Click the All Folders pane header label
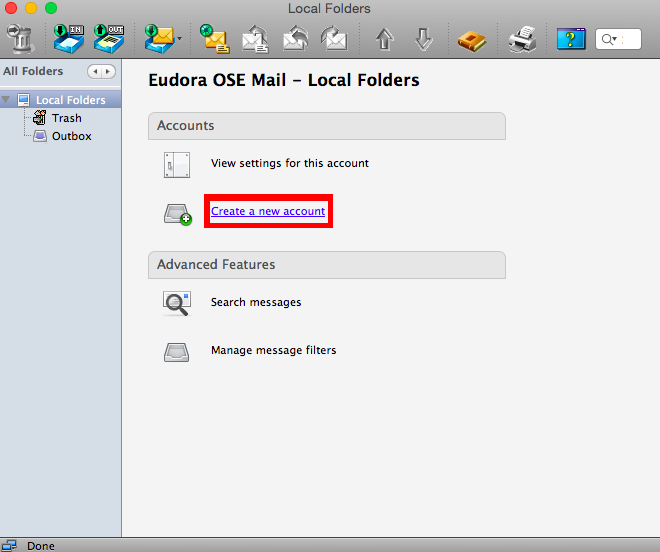Viewport: 660px width, 552px height. tap(33, 71)
